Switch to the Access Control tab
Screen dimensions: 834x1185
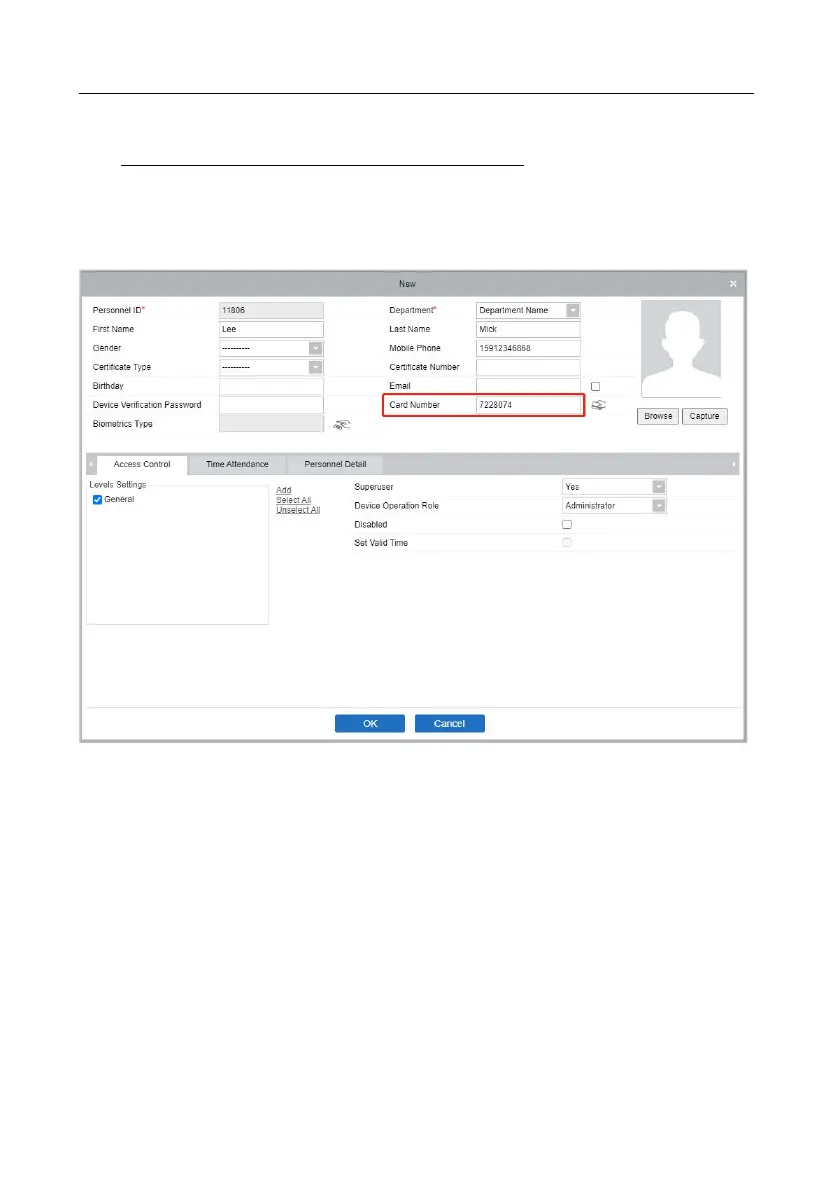(142, 464)
